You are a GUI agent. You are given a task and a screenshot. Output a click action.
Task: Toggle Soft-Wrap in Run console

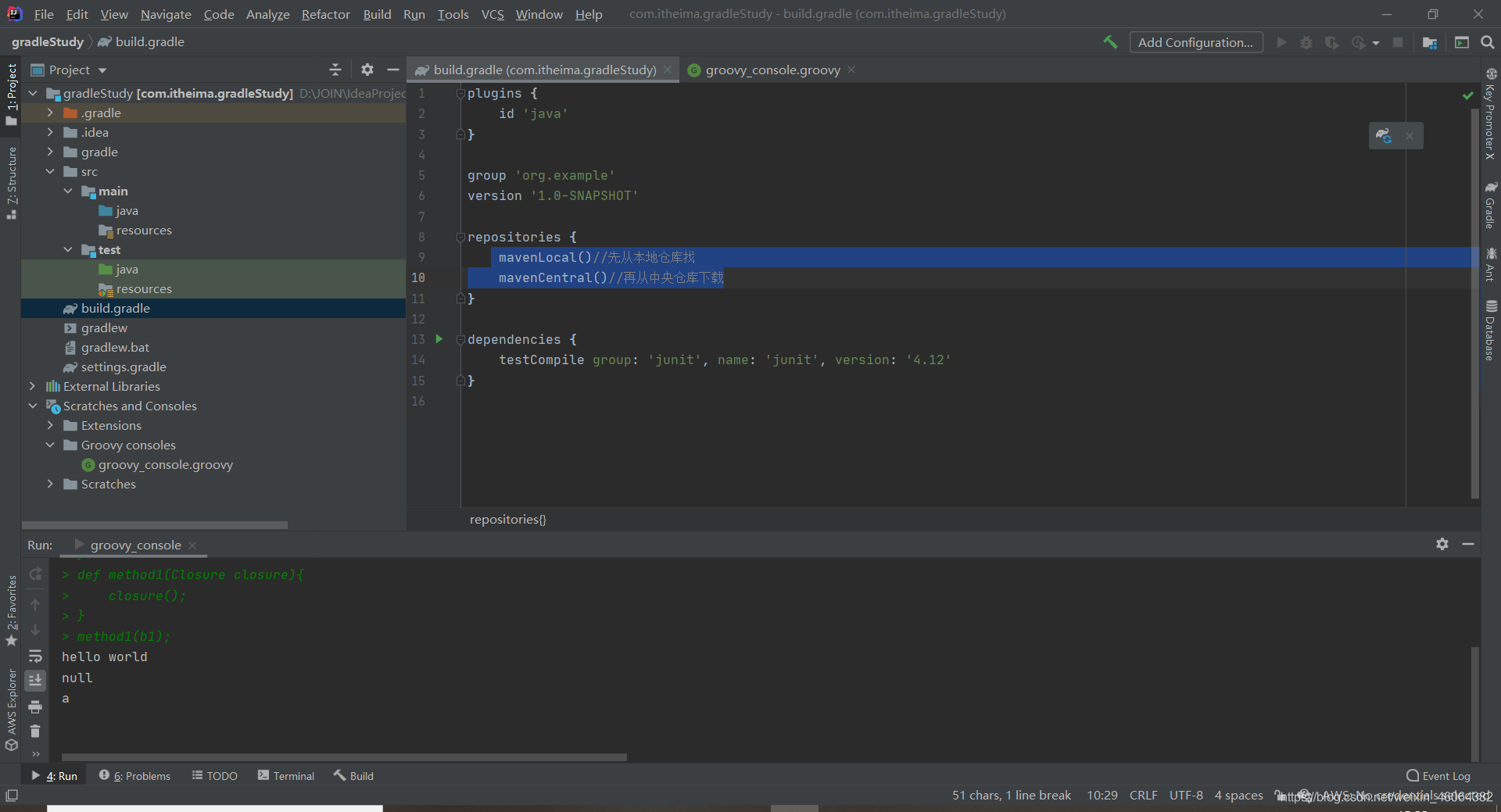click(35, 656)
